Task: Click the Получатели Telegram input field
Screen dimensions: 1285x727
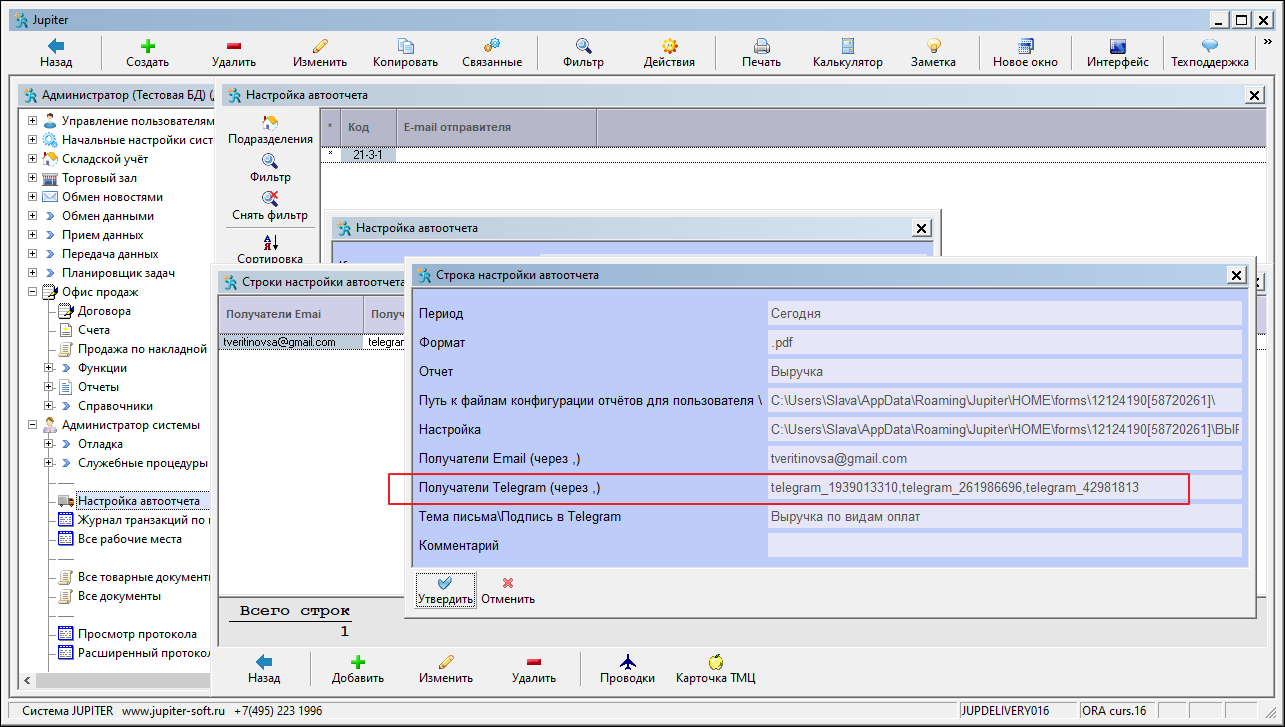Action: click(1003, 488)
